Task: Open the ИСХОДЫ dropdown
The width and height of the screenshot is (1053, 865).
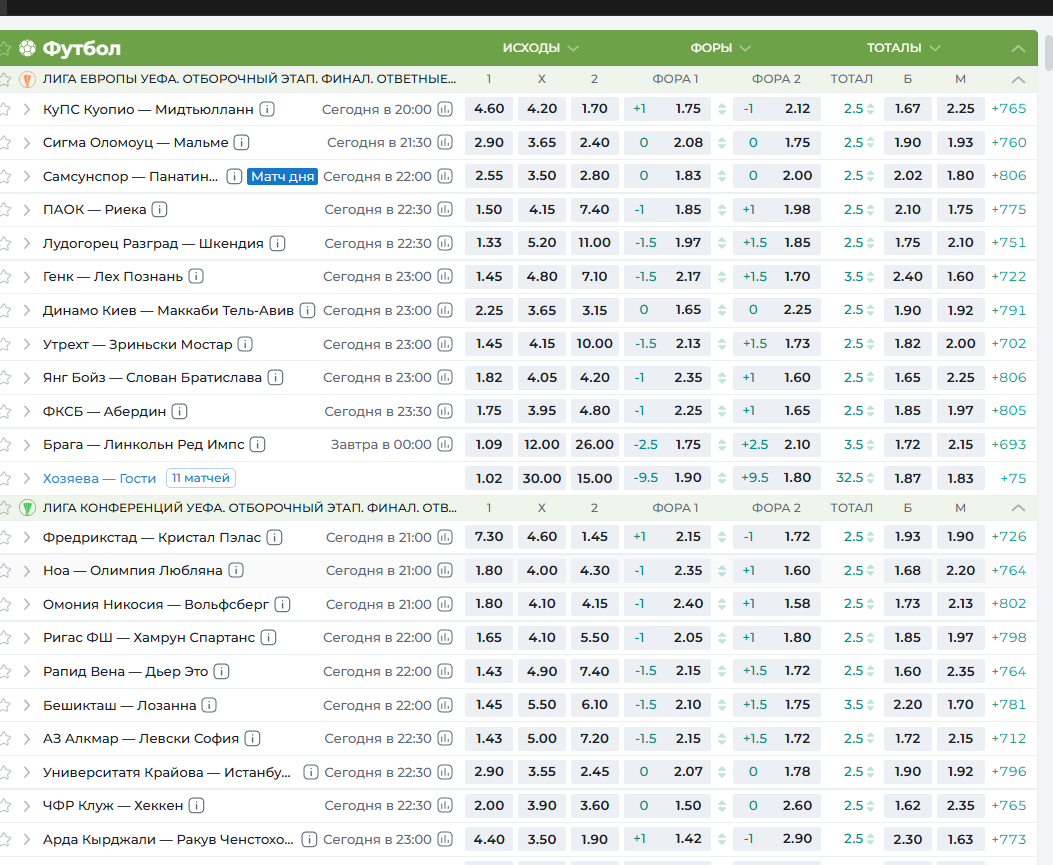Action: [541, 48]
